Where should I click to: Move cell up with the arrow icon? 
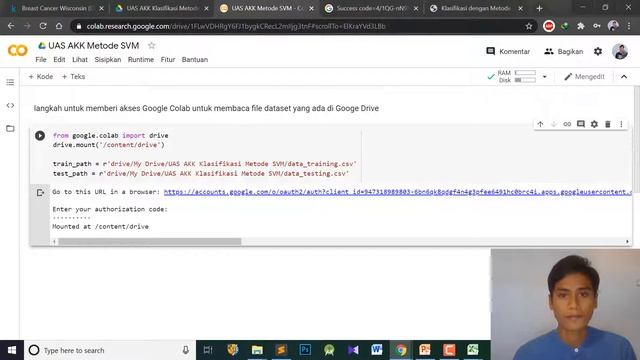540,124
